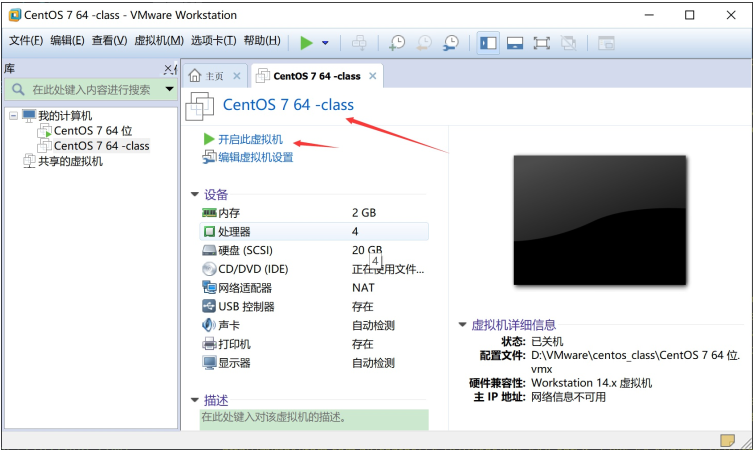The image size is (754, 451).
Task: Click the green Power On toolbar button
Action: point(306,43)
